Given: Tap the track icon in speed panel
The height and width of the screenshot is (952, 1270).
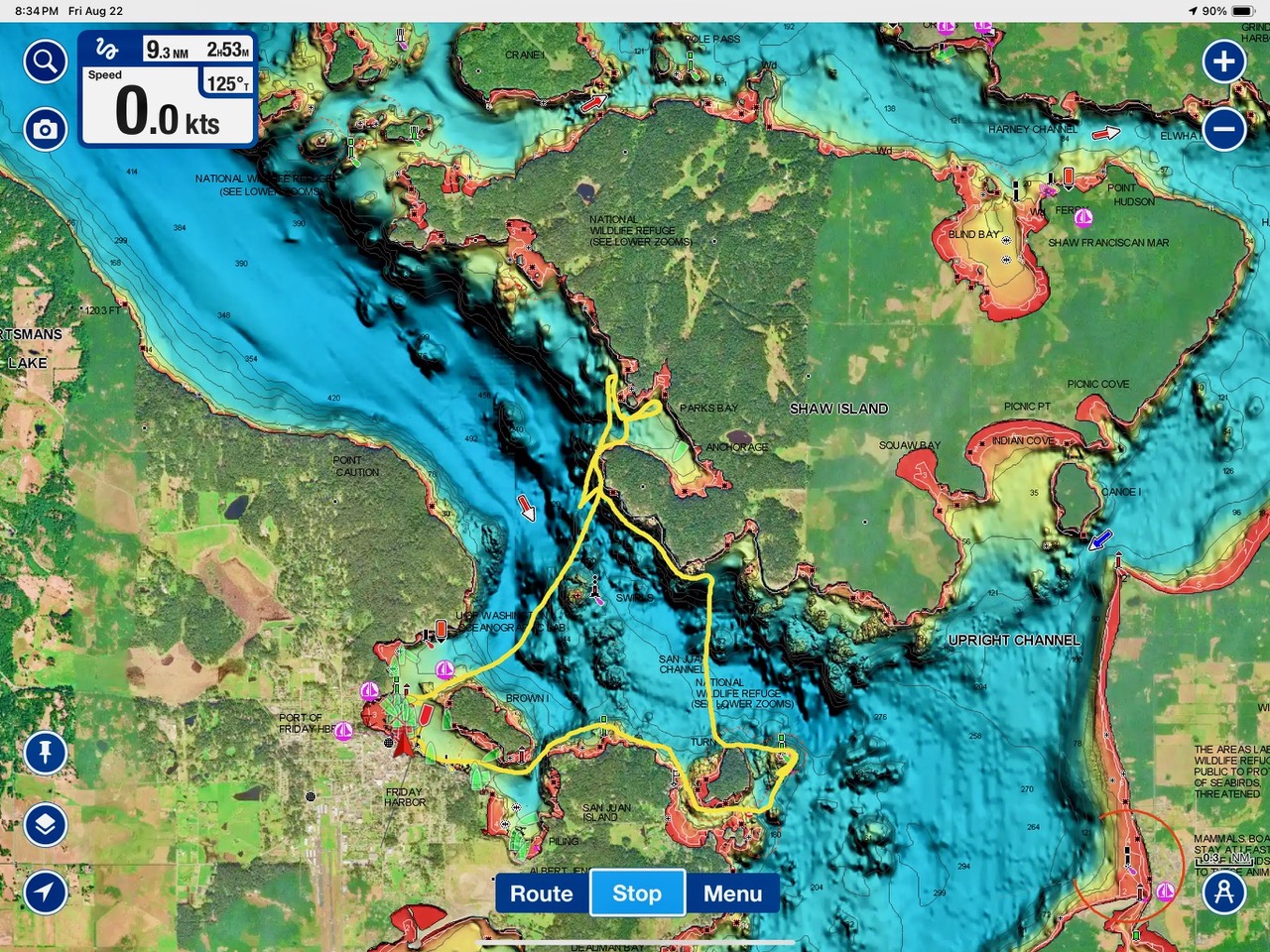Looking at the screenshot, I should click(107, 50).
